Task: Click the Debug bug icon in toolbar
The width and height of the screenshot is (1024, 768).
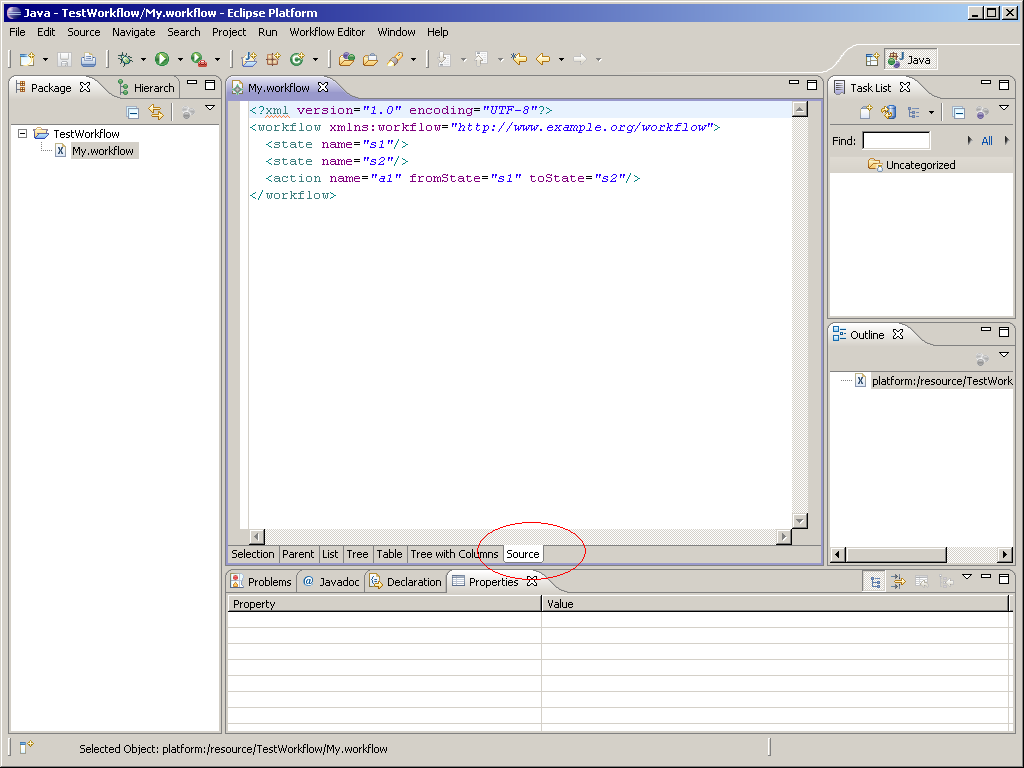Action: click(125, 60)
